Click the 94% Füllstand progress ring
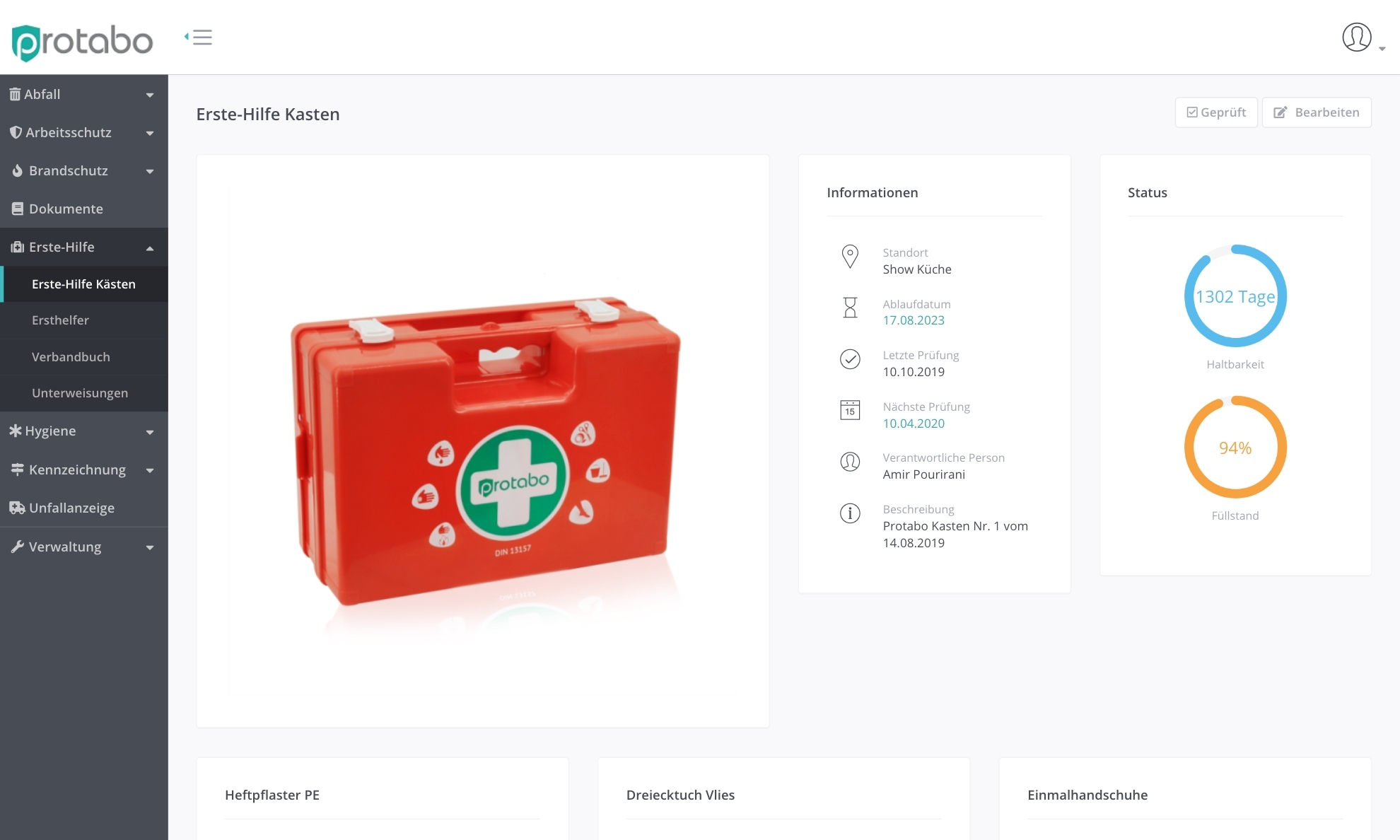 (x=1235, y=448)
